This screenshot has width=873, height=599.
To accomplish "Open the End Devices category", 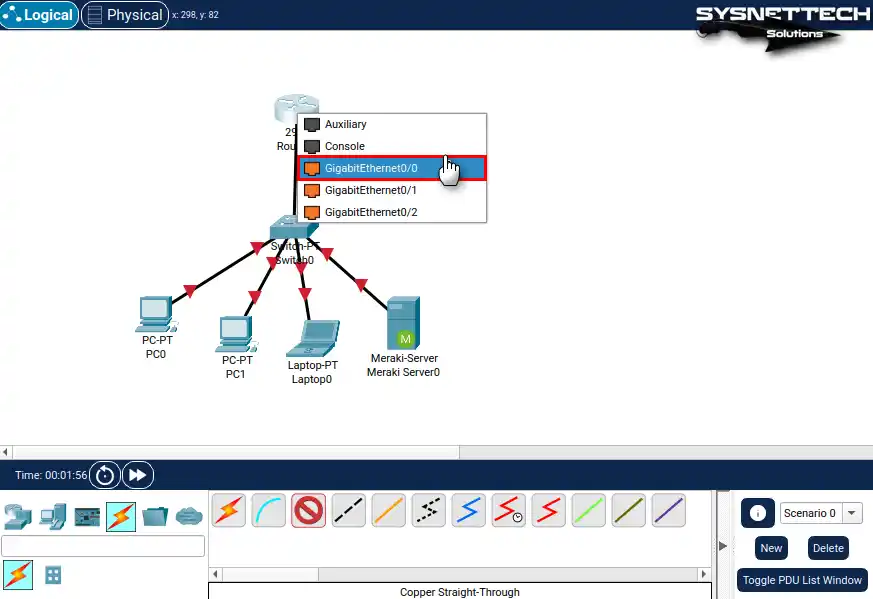I will pyautogui.click(x=52, y=517).
